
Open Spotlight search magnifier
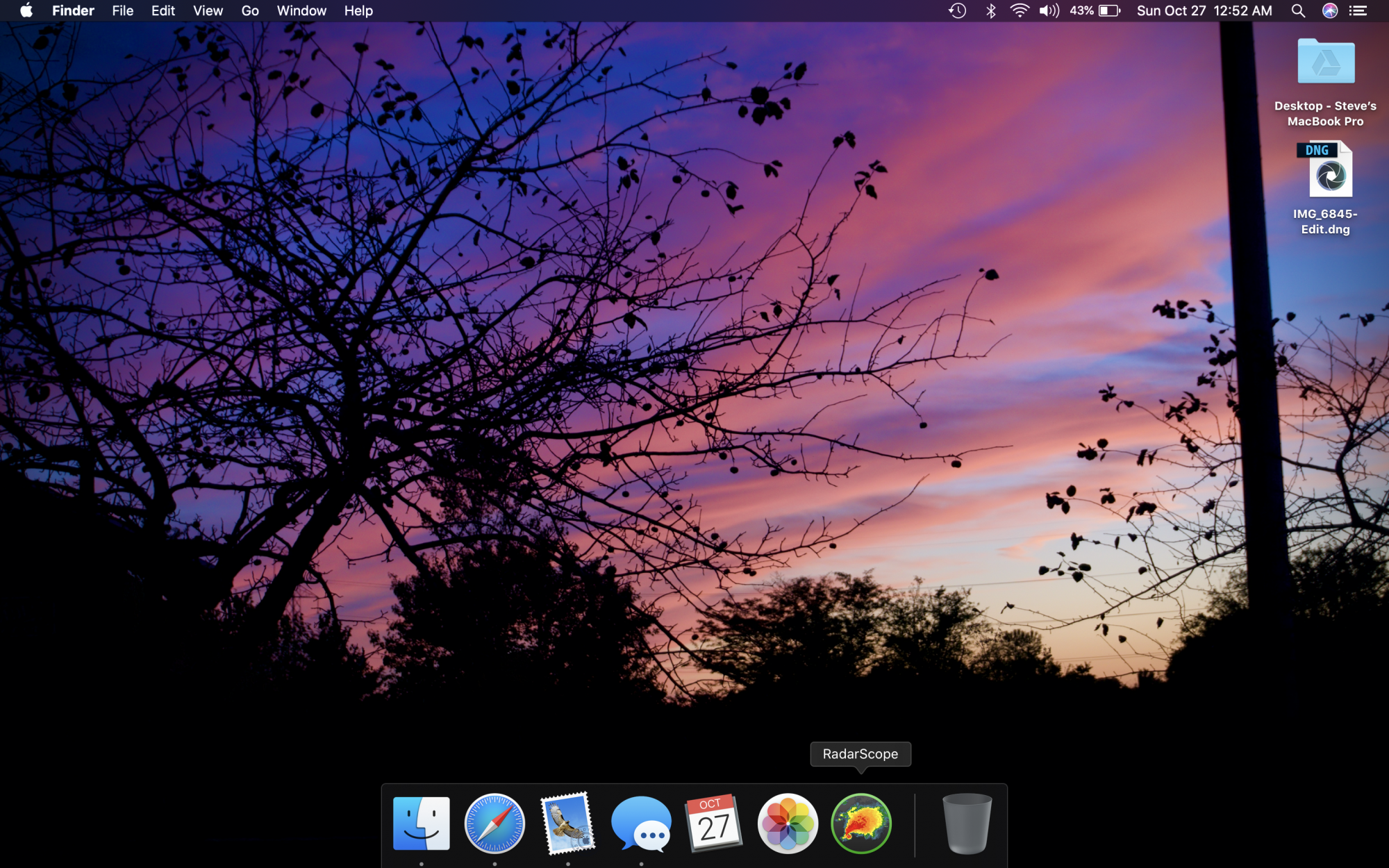(x=1297, y=10)
